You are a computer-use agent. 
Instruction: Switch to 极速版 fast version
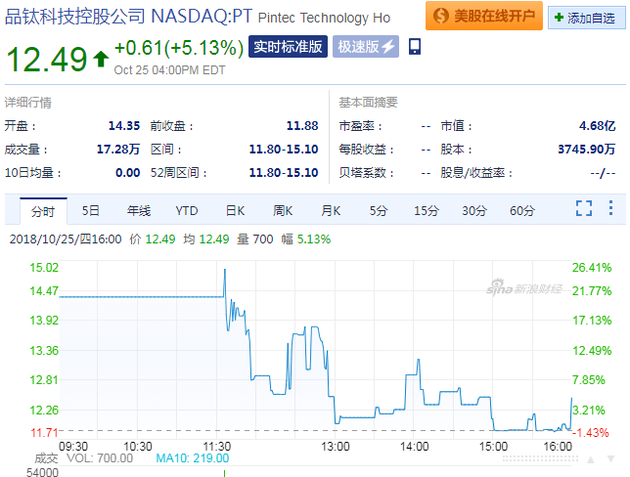tap(366, 47)
